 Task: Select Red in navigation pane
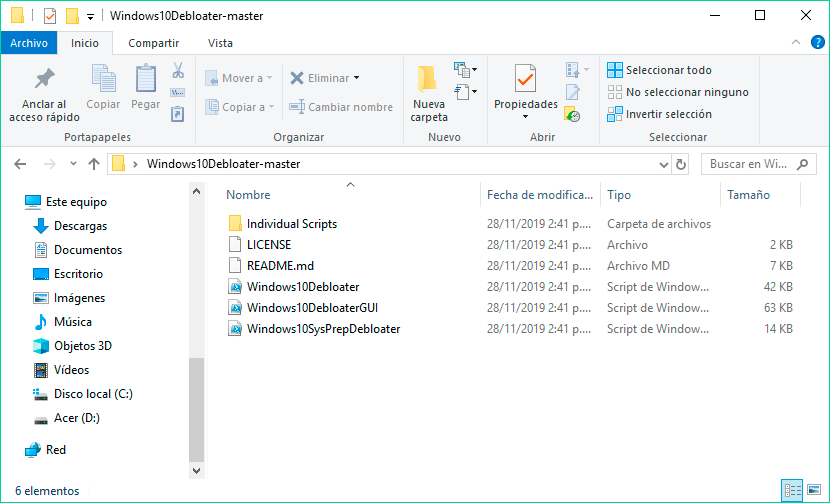pyautogui.click(x=45, y=450)
